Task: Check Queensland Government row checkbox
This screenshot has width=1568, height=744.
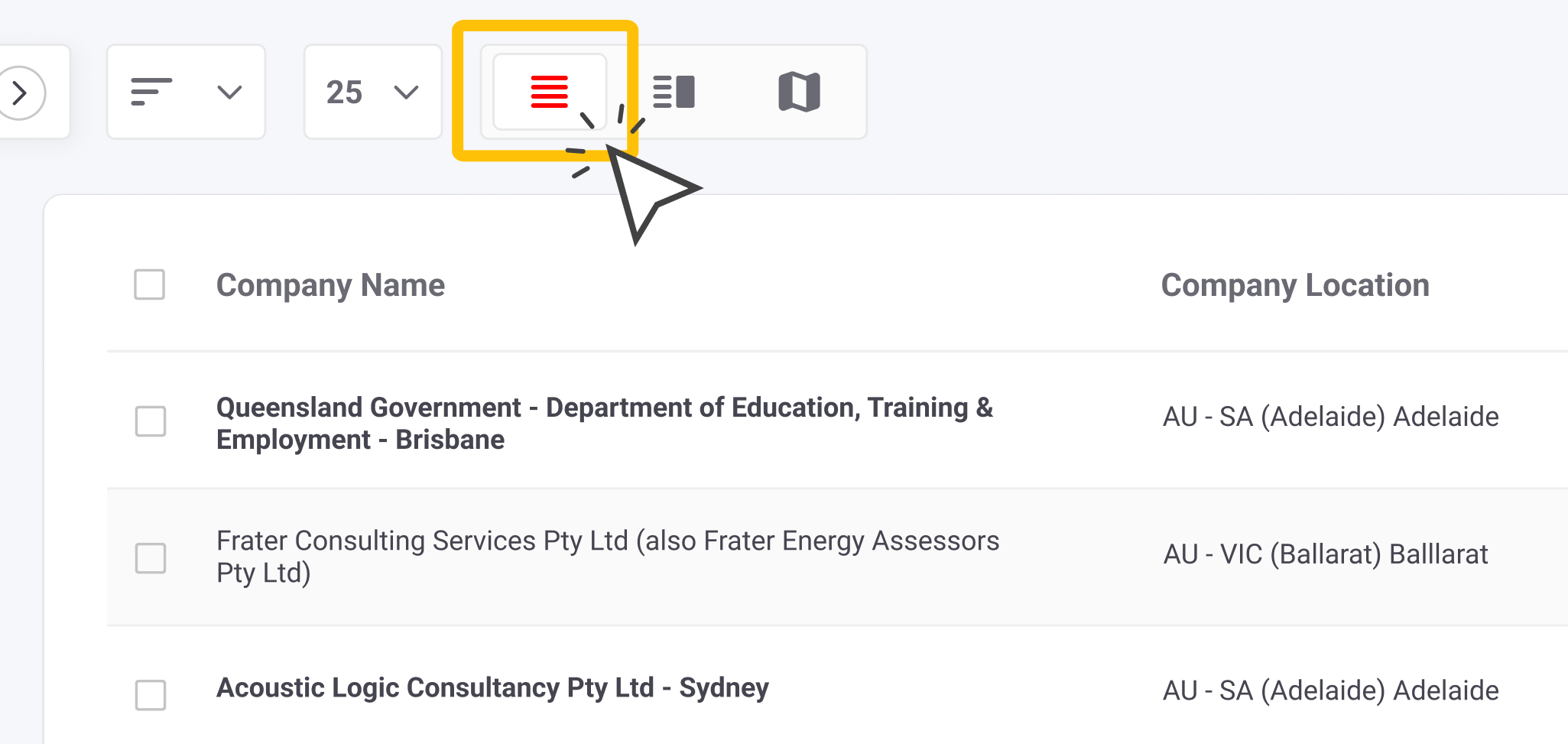Action: click(151, 421)
